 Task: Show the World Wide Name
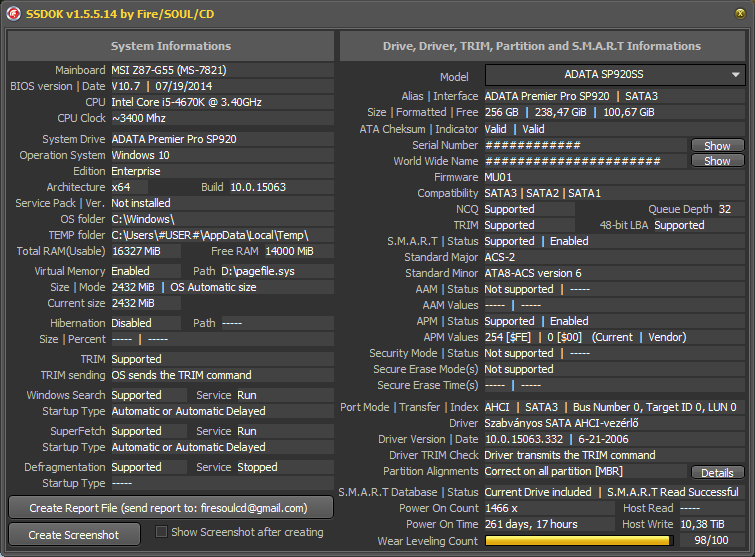click(x=717, y=161)
